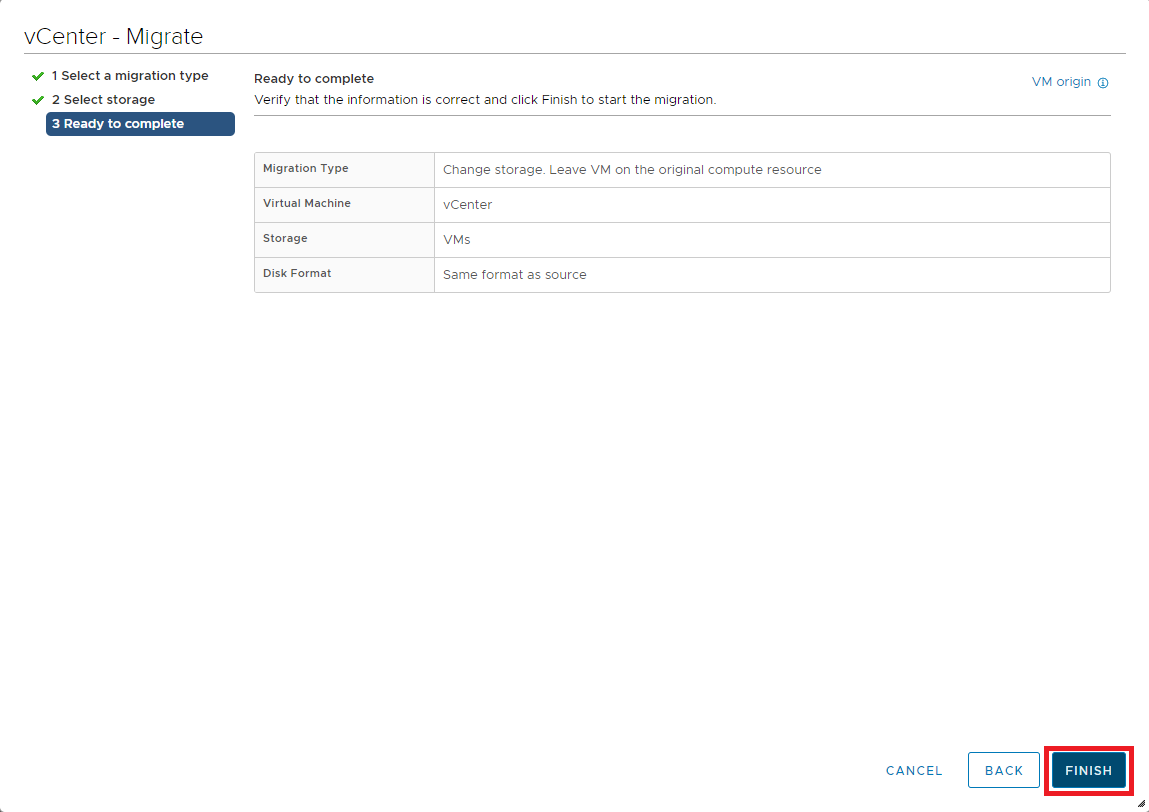This screenshot has width=1149, height=812.
Task: Click the Virtual Machine row label
Action: (307, 204)
